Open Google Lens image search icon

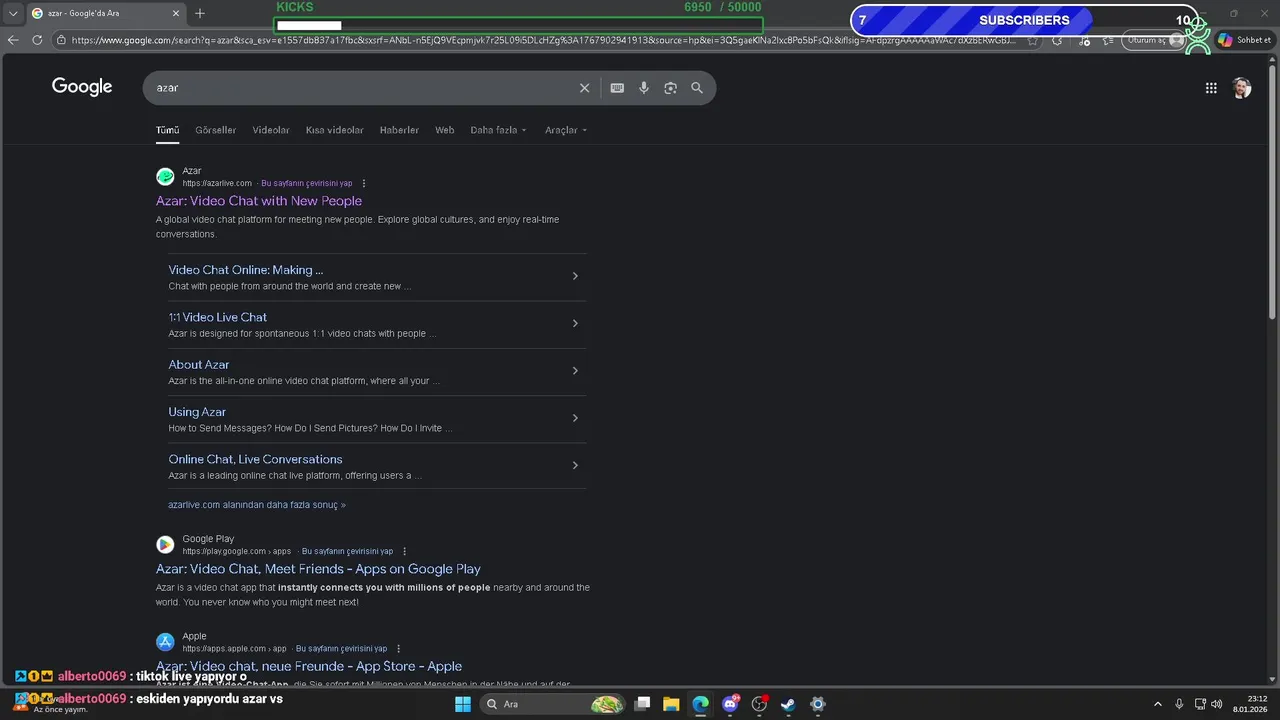(670, 88)
